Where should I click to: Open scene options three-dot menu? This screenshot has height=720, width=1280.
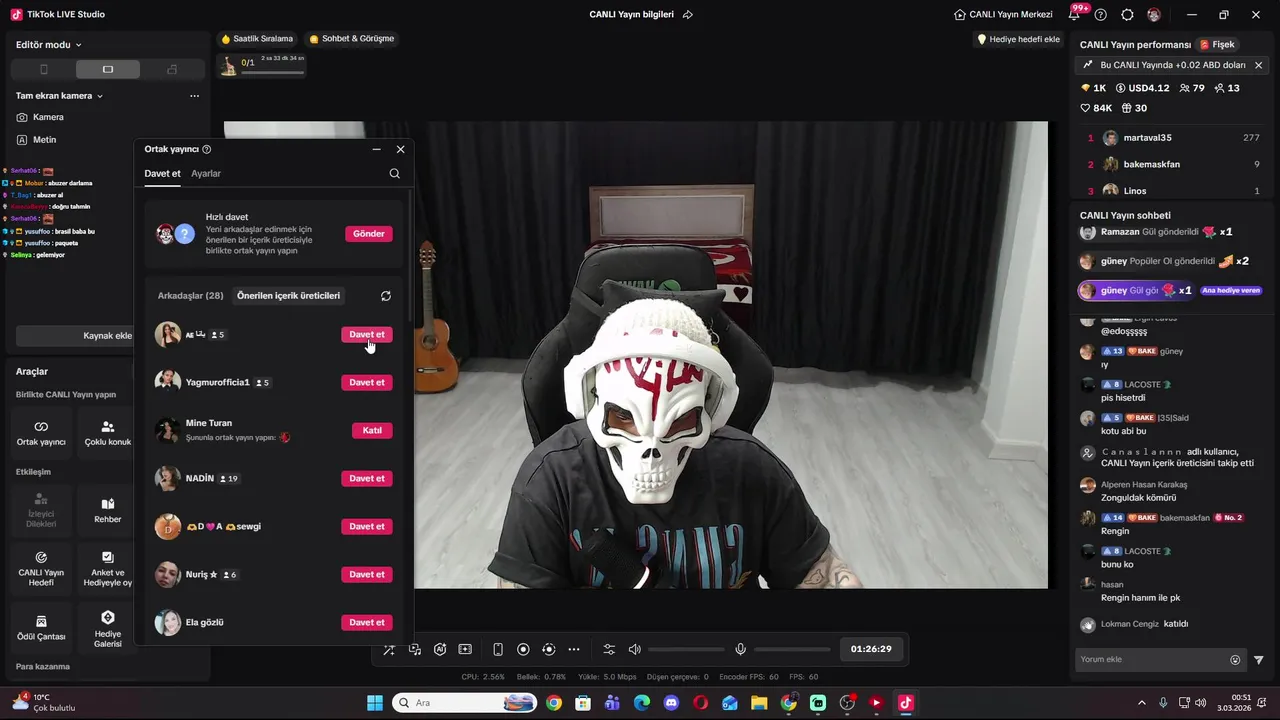194,96
